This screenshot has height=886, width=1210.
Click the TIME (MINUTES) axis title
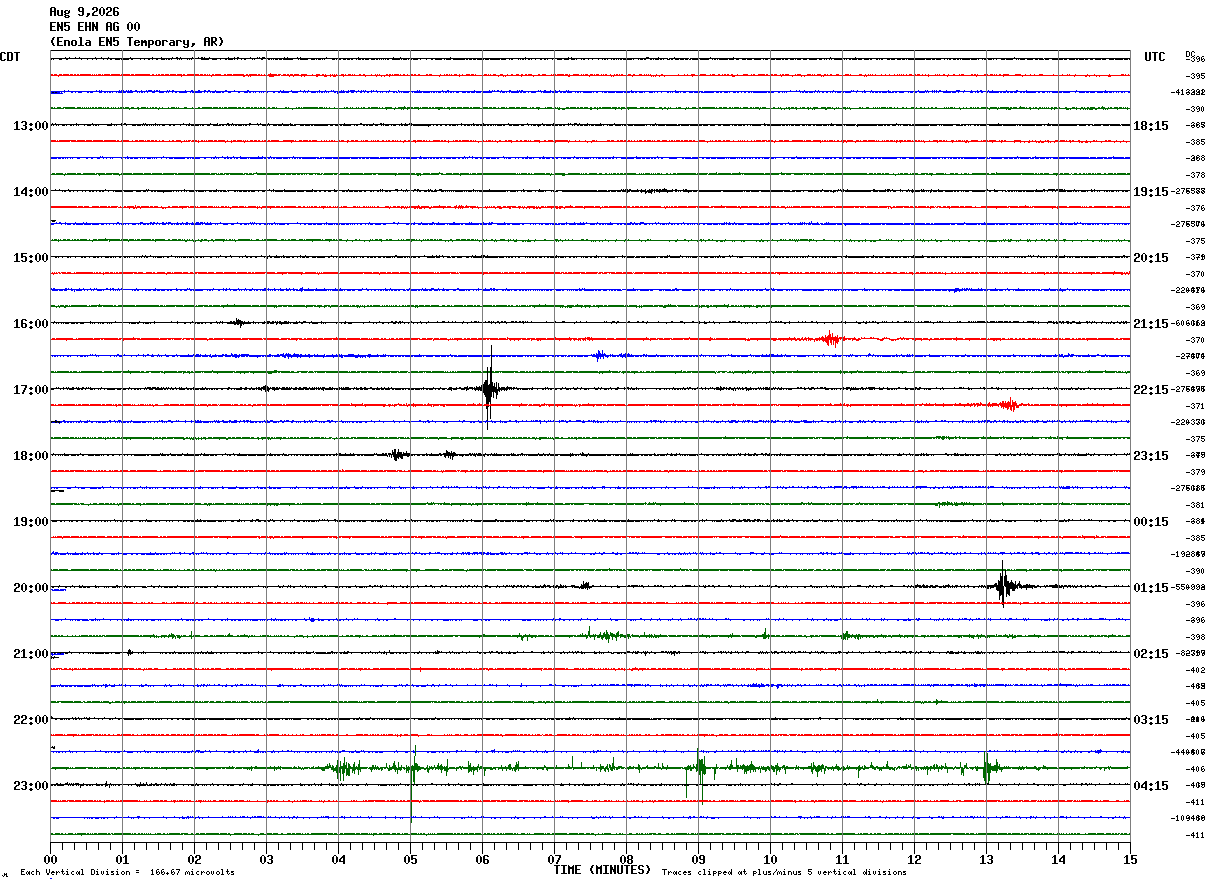coord(601,870)
